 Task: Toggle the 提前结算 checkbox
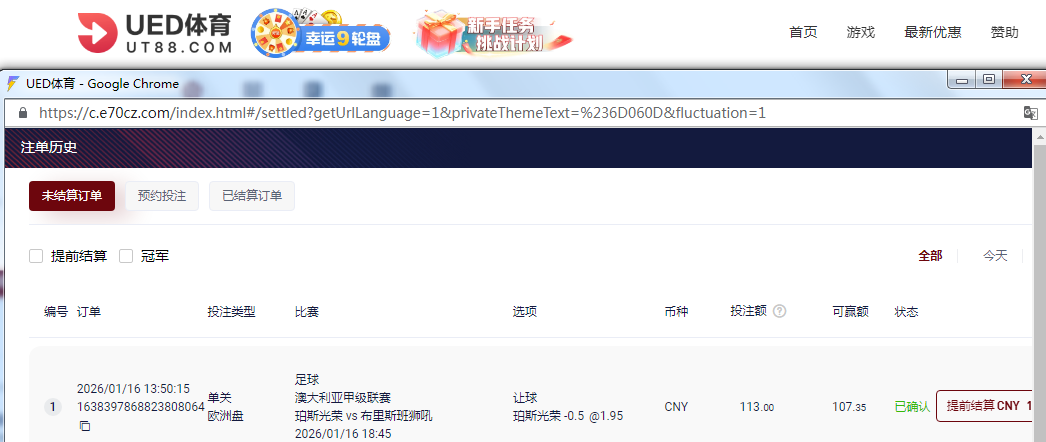coord(36,256)
